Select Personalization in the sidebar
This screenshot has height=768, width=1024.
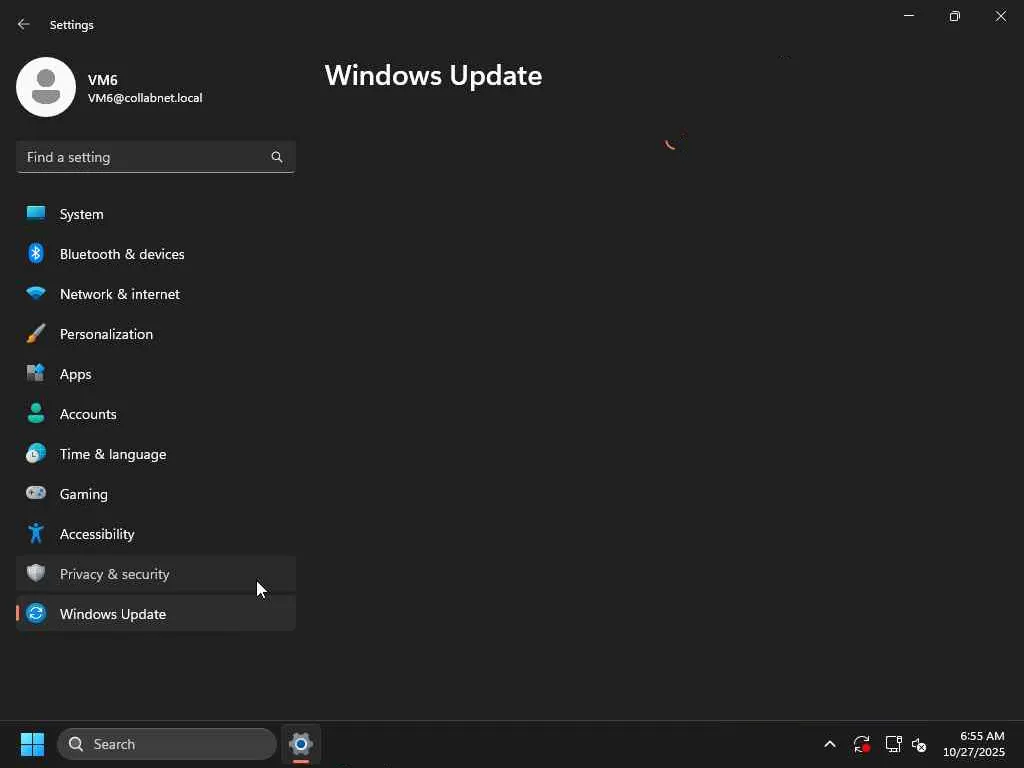point(156,334)
